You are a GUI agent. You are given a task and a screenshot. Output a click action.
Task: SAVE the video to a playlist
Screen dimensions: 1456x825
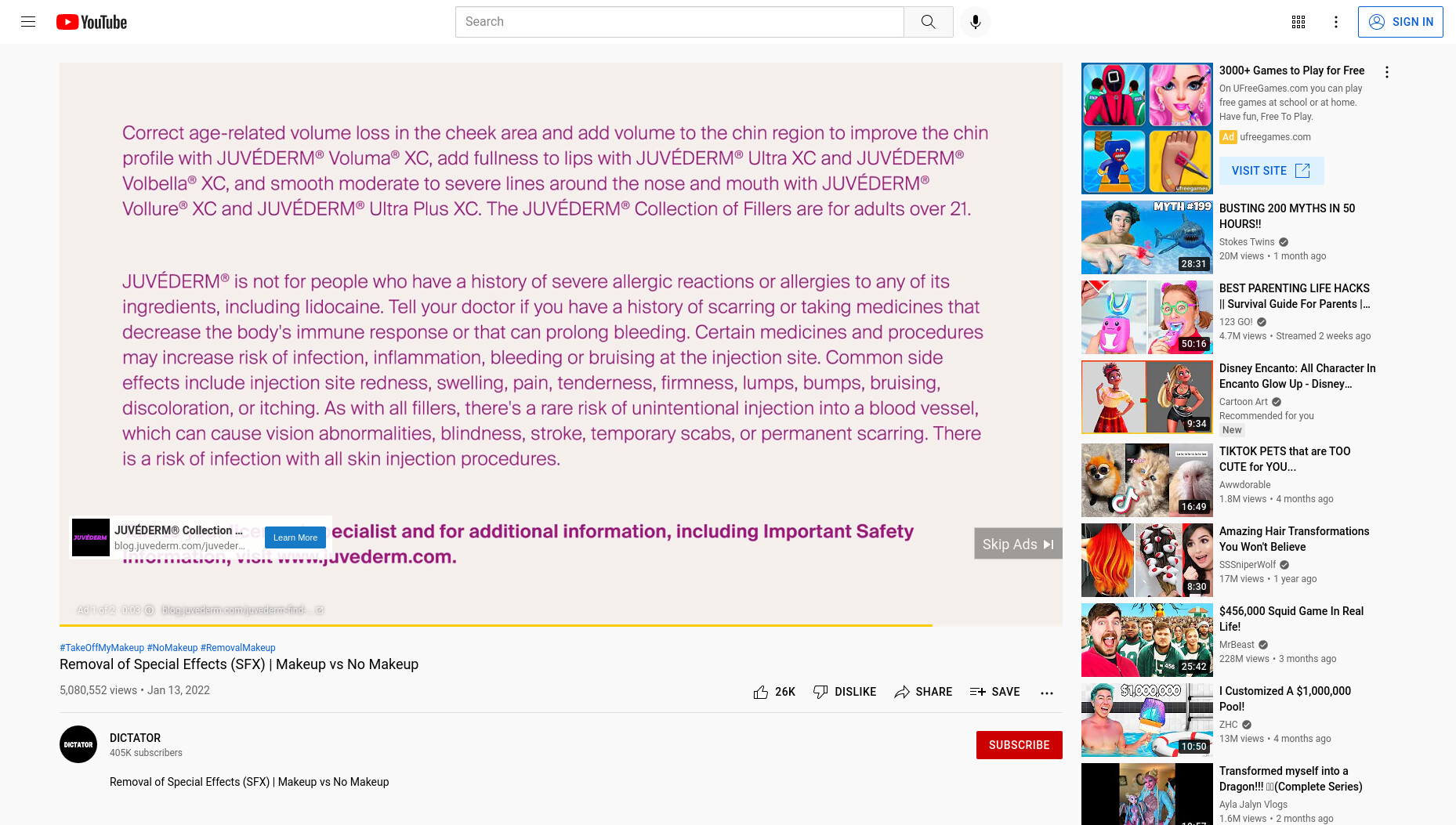(x=994, y=692)
